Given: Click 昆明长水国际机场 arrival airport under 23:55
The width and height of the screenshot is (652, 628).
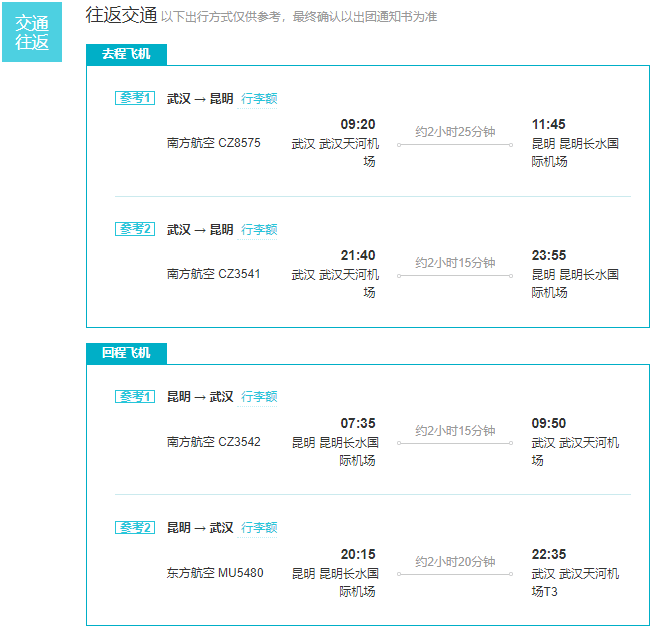Looking at the screenshot, I should (x=575, y=284).
